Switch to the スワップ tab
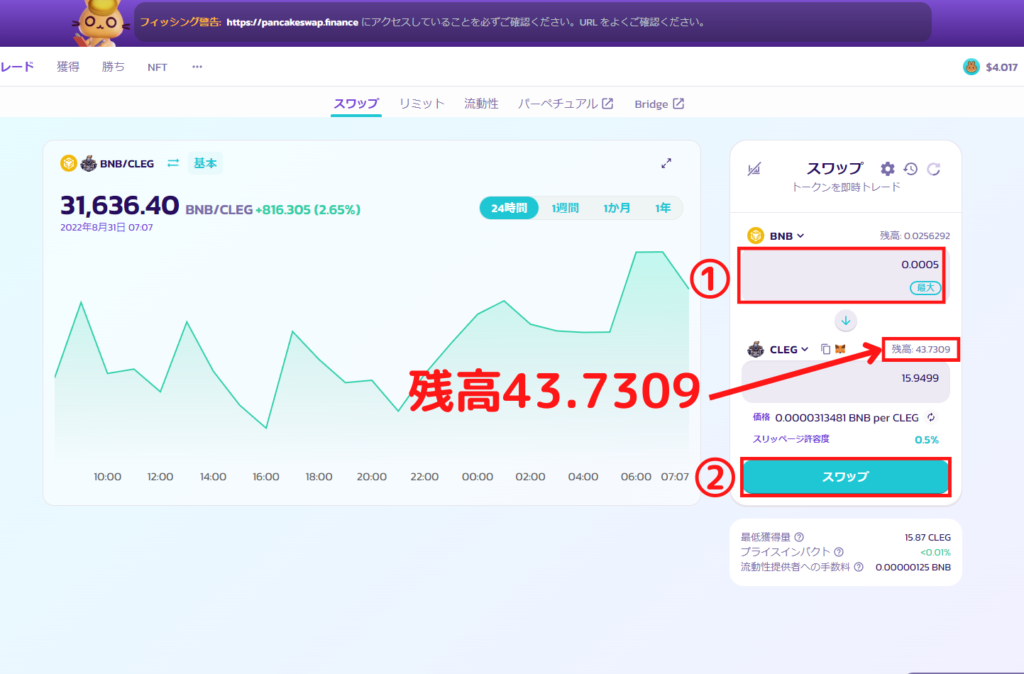 356,104
